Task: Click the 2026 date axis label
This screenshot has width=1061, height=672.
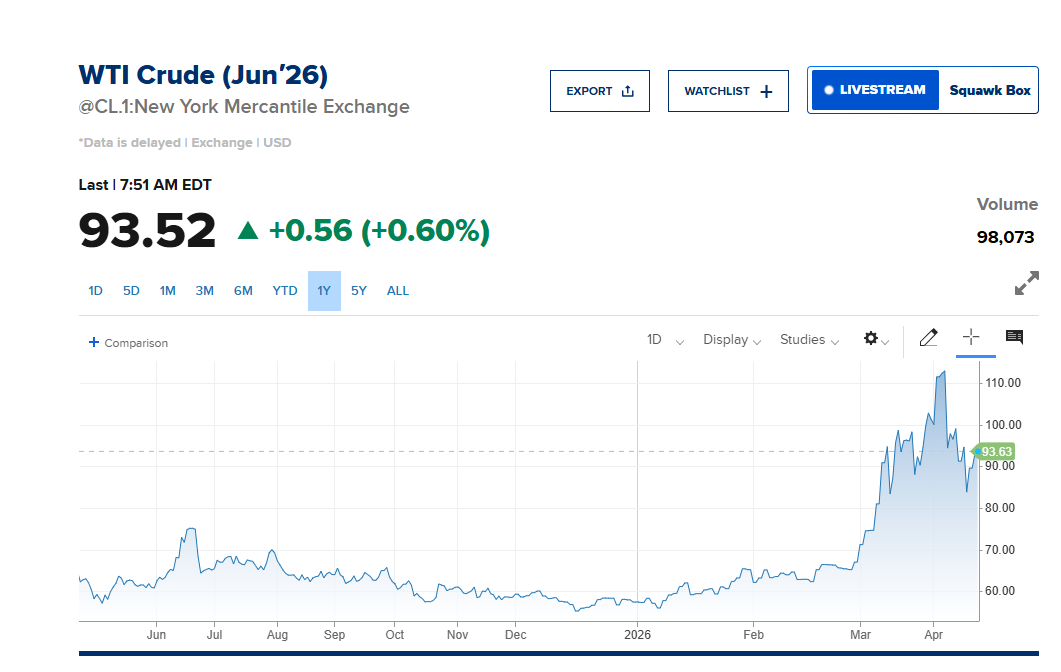Action: pyautogui.click(x=637, y=635)
